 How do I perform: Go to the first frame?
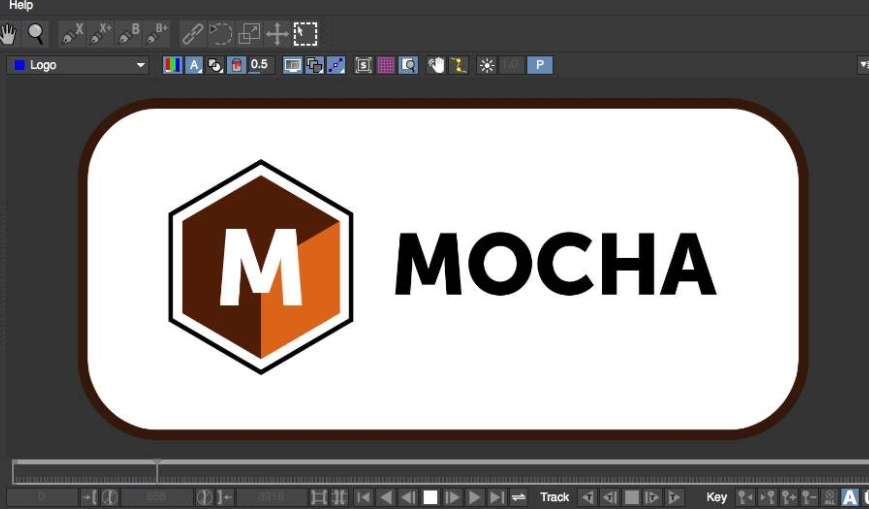pos(363,497)
